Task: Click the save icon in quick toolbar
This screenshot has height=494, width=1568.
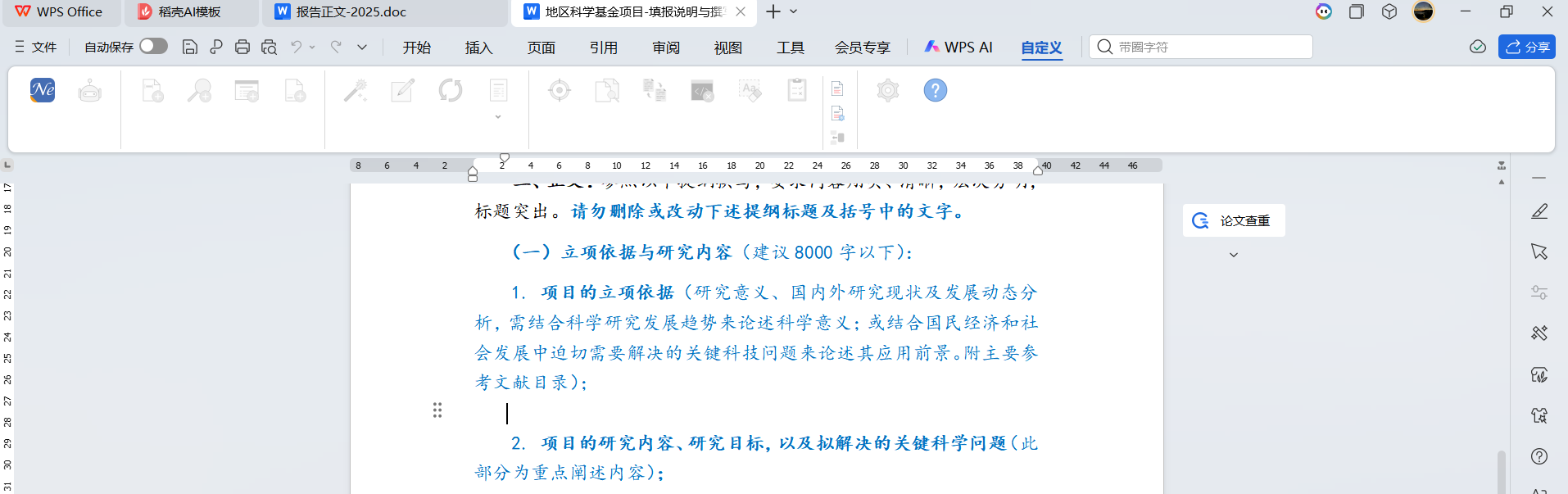Action: tap(189, 48)
